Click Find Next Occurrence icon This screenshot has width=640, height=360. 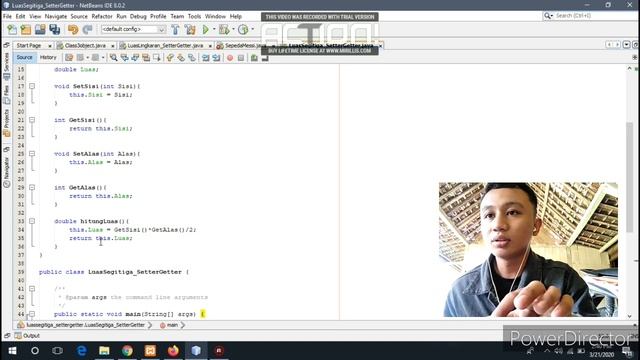(135, 58)
